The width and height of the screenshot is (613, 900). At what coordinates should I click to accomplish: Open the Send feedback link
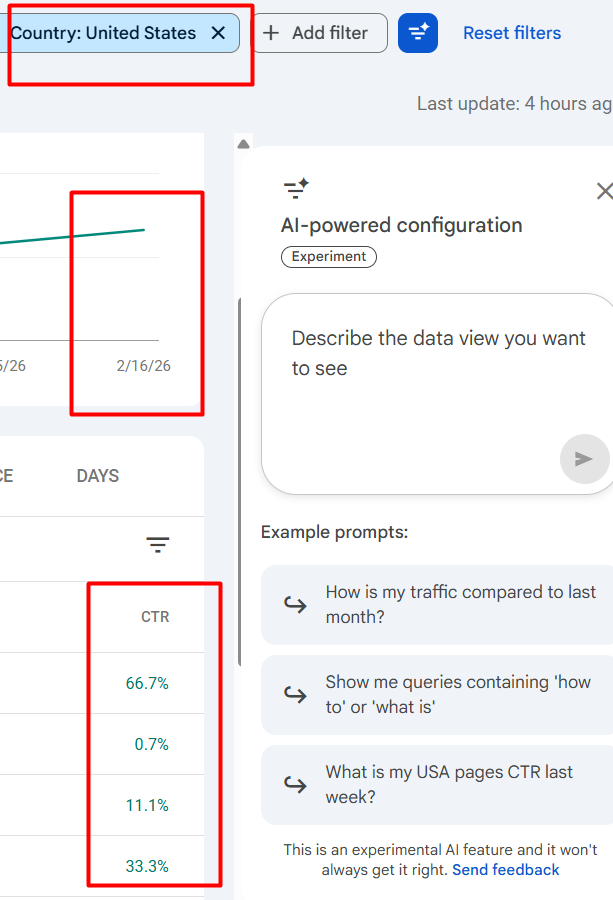point(506,870)
